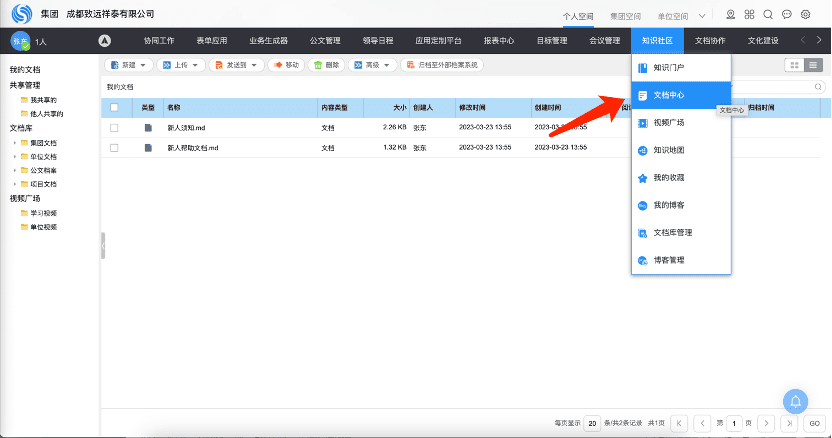Click the GO pagination button

point(814,423)
